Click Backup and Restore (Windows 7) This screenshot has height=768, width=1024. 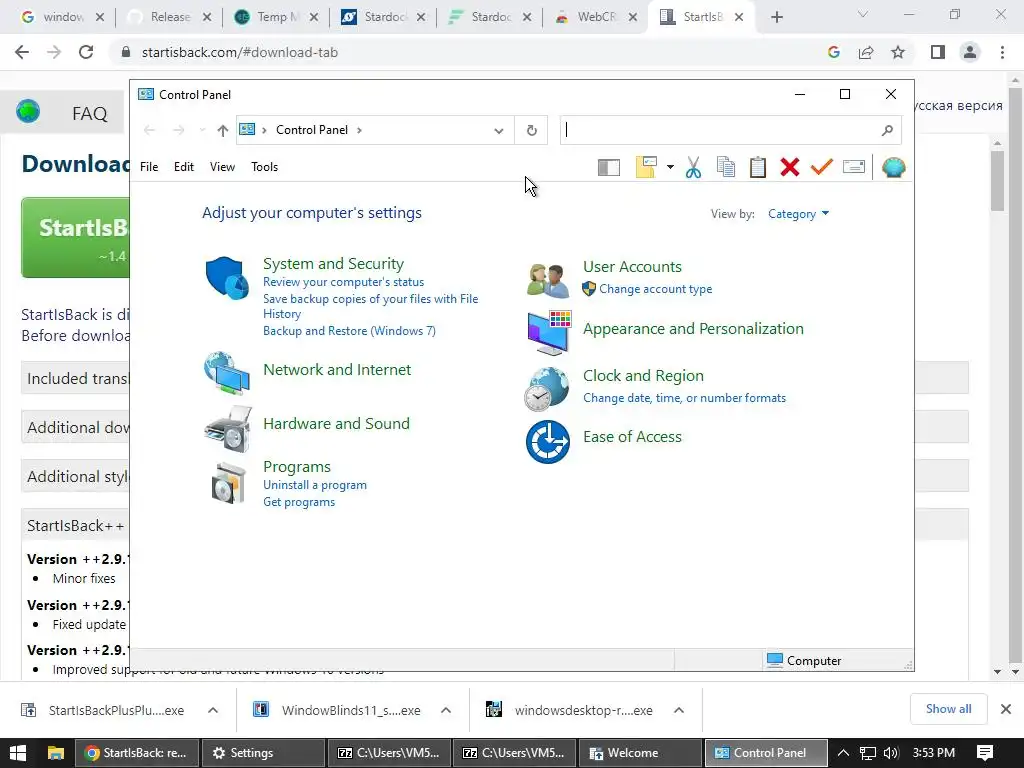tap(349, 331)
